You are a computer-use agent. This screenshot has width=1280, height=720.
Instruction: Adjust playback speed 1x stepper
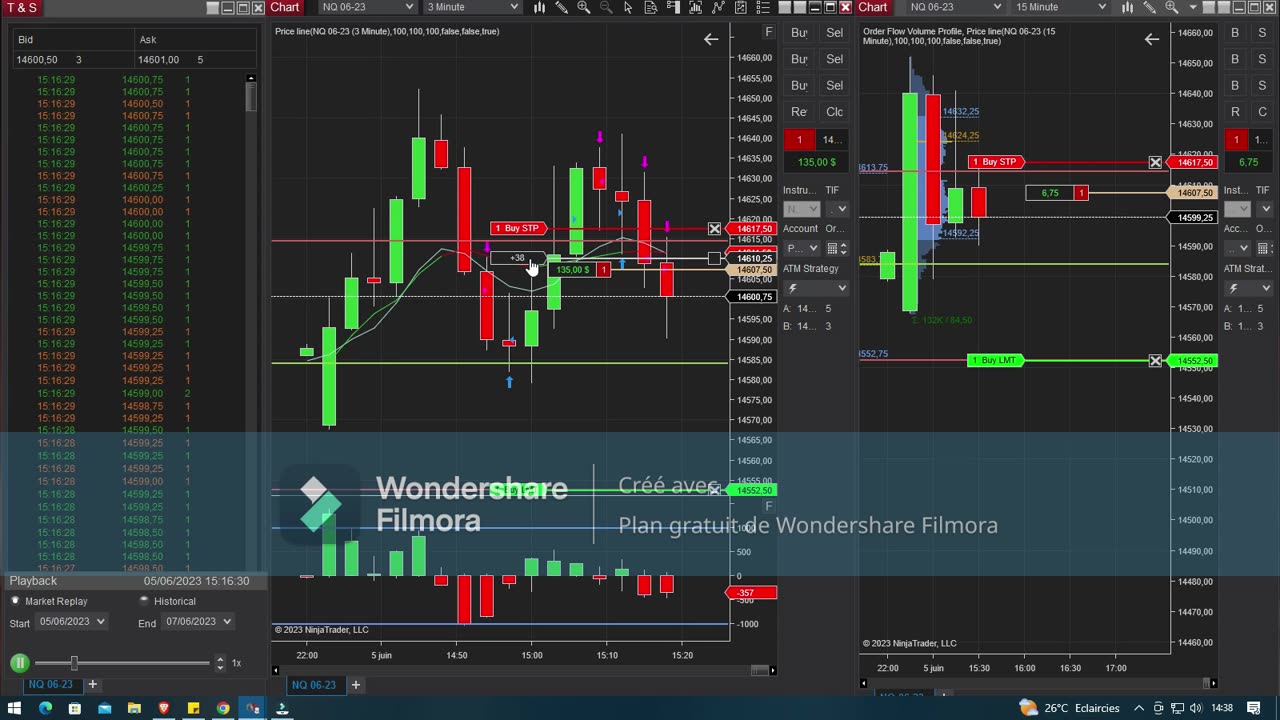pyautogui.click(x=220, y=662)
